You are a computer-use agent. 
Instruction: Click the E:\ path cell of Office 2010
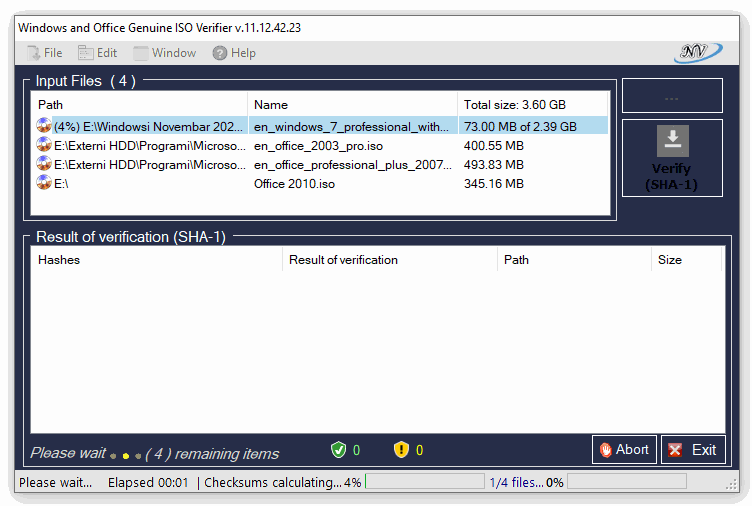pos(61,184)
